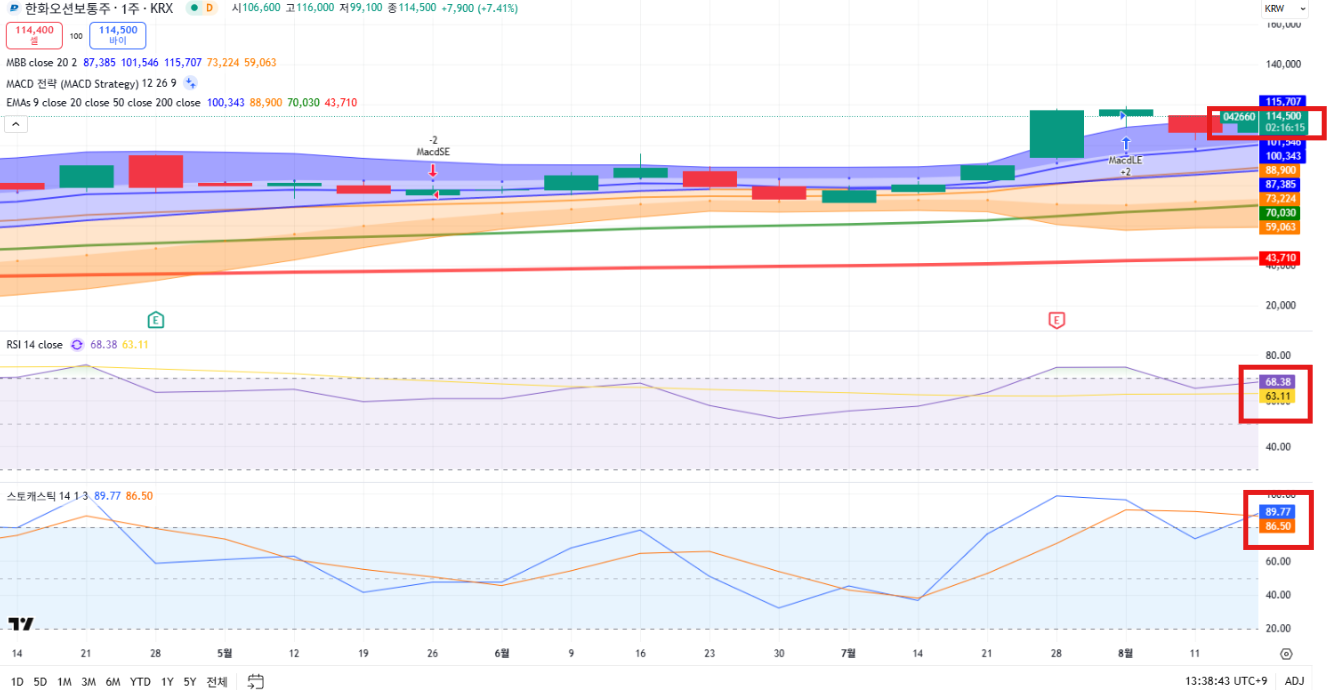Collapse the indicator legend with the chevron
Viewport: 1327px width, 690px height.
coord(16,124)
